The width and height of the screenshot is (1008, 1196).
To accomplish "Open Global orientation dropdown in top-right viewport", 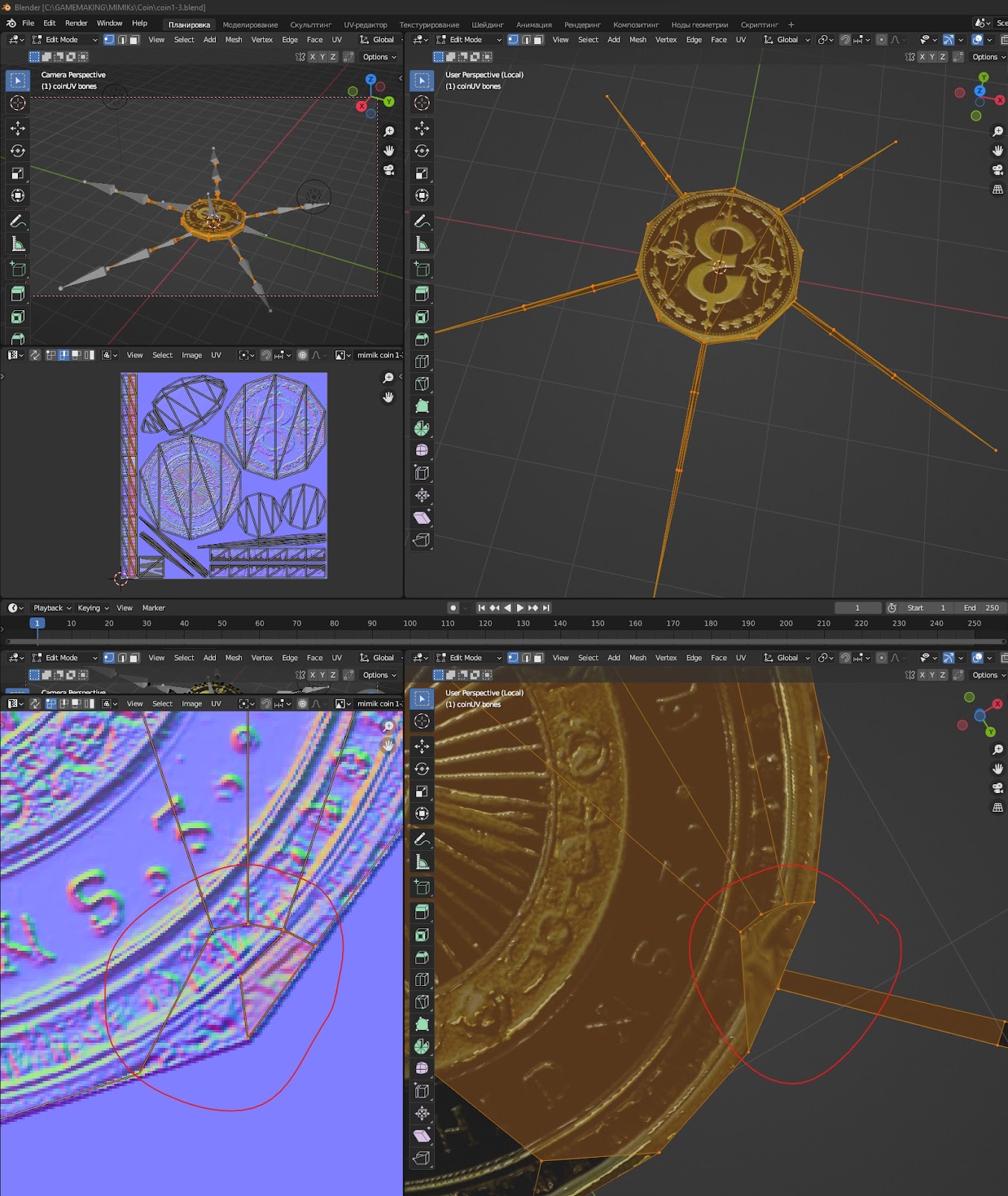I will coord(788,40).
